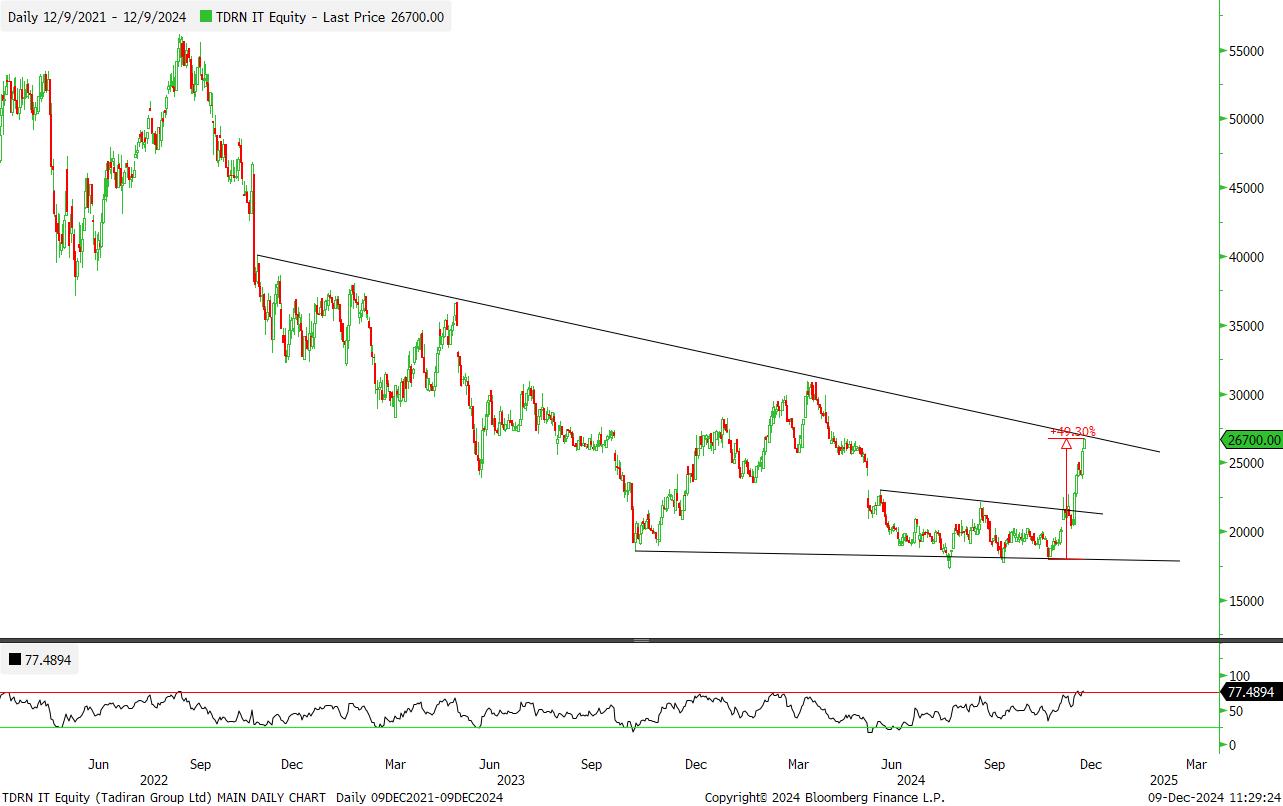The image size is (1283, 806).
Task: Click the 55000 price axis label
Action: (1247, 50)
